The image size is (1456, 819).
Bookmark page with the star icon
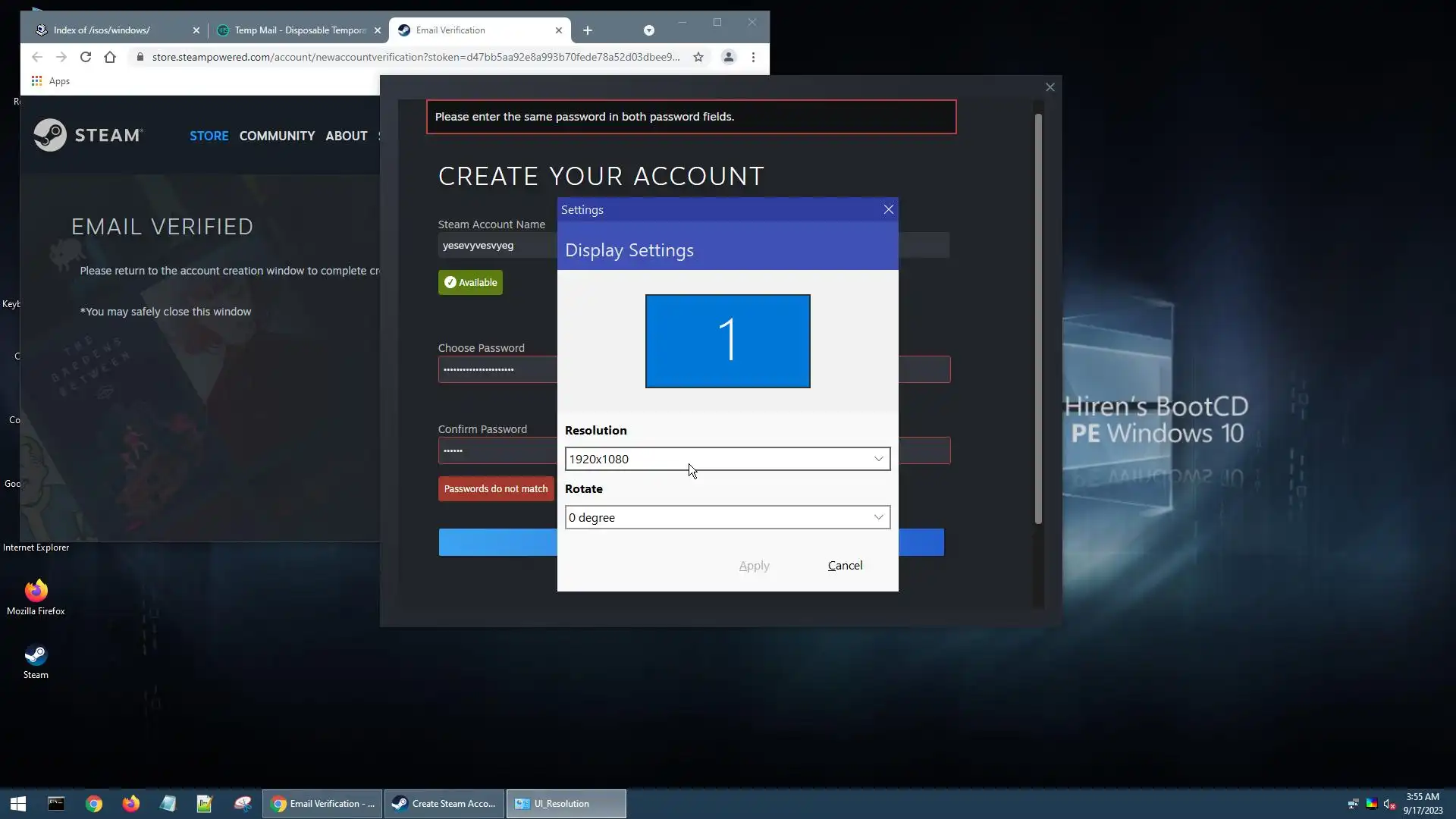coord(698,57)
